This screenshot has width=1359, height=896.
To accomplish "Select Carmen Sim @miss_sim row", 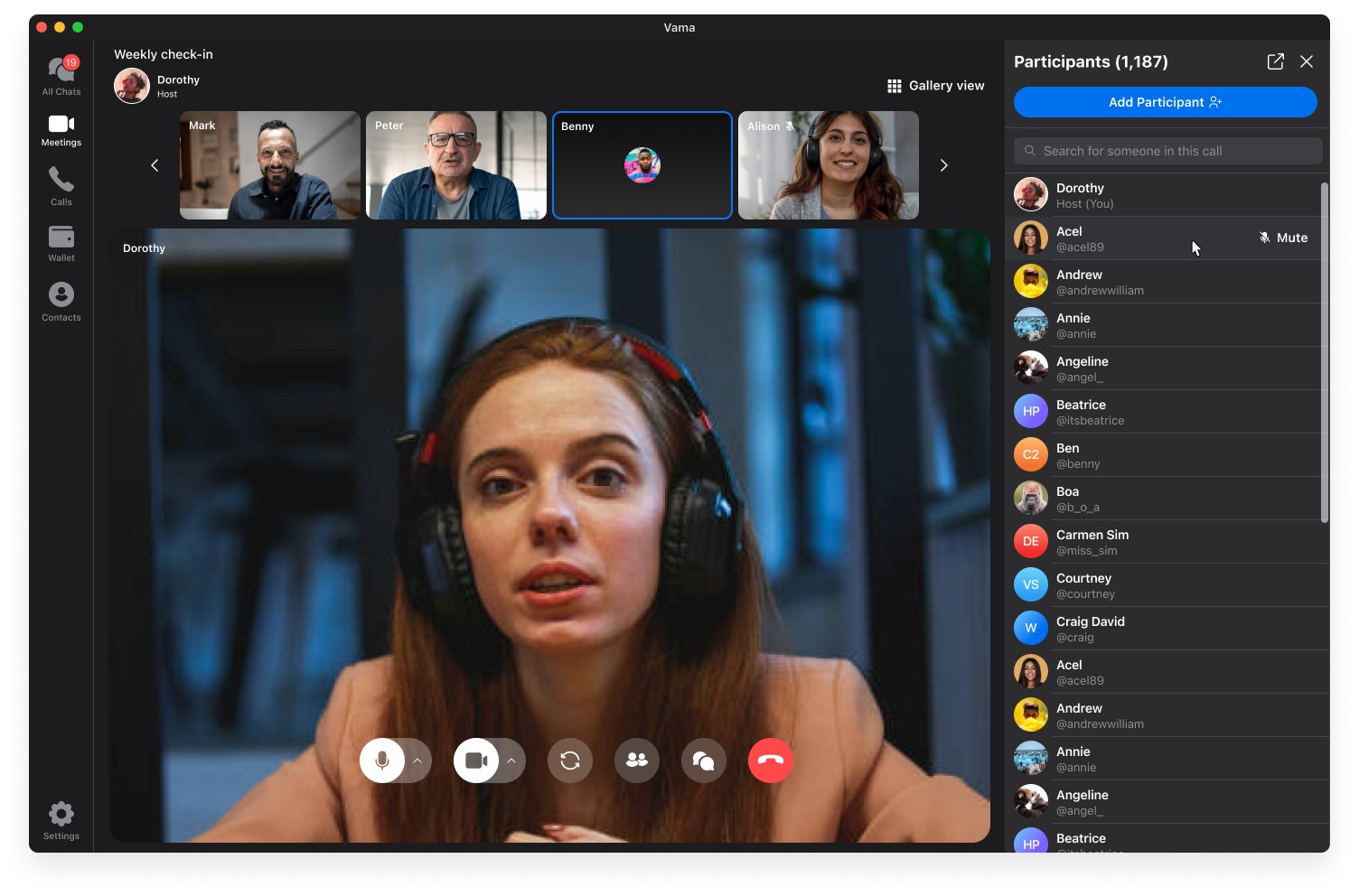I will point(1167,542).
